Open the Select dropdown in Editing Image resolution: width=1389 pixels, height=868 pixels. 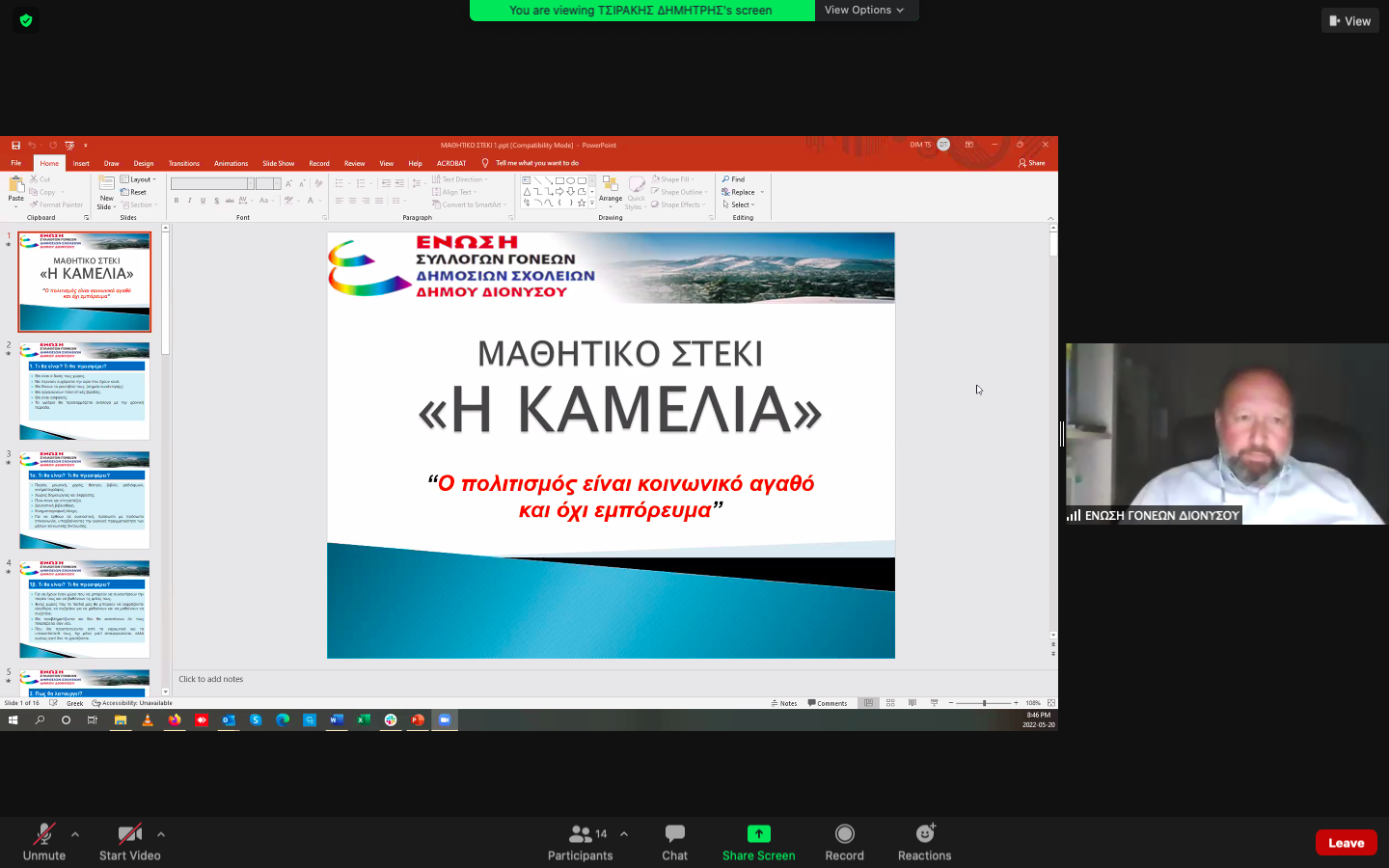tap(739, 204)
